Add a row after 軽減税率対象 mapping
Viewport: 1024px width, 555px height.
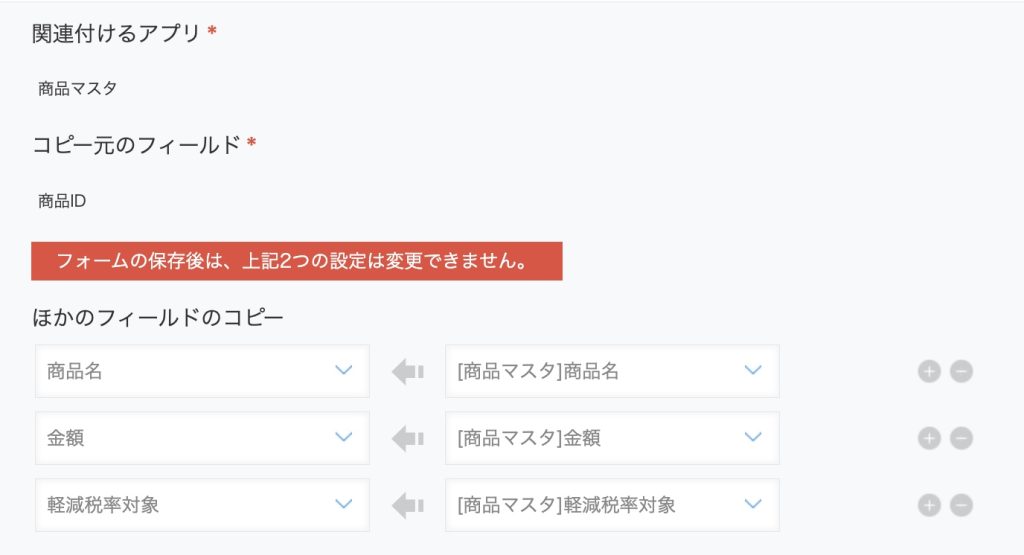pos(929,505)
